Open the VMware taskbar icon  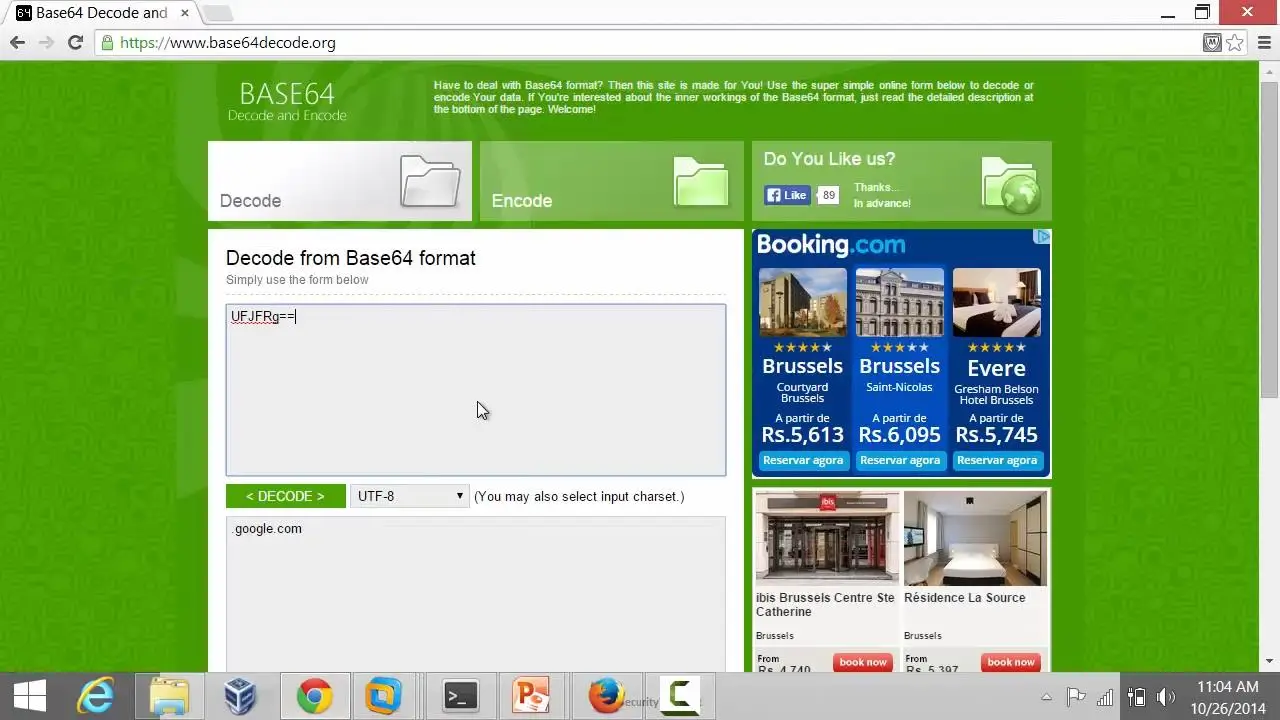click(383, 696)
